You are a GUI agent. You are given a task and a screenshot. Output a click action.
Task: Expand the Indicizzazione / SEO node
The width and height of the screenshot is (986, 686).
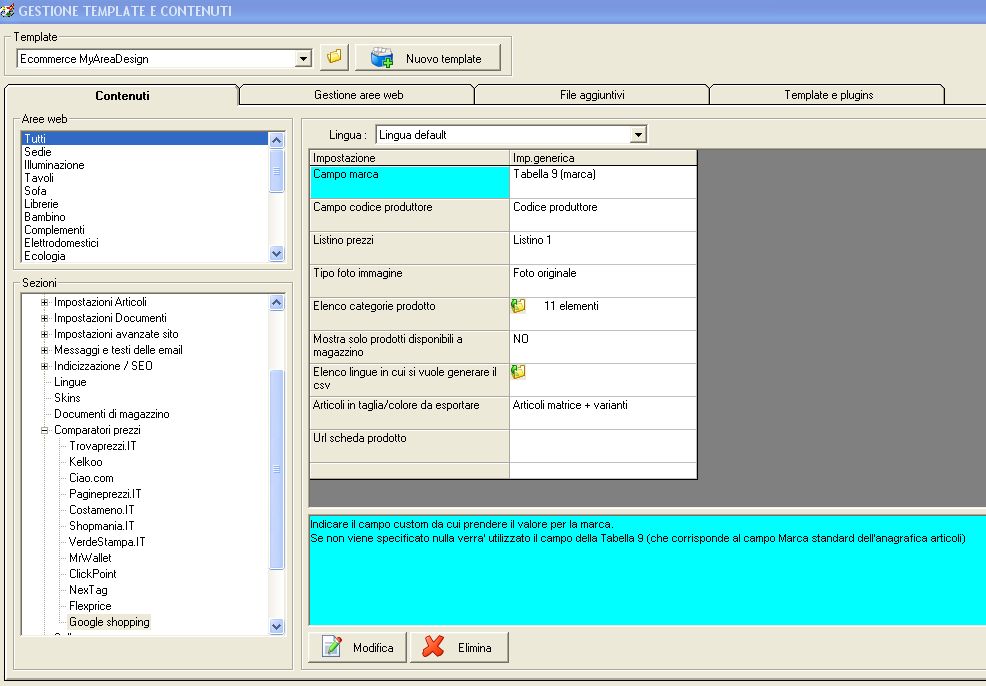tap(45, 366)
